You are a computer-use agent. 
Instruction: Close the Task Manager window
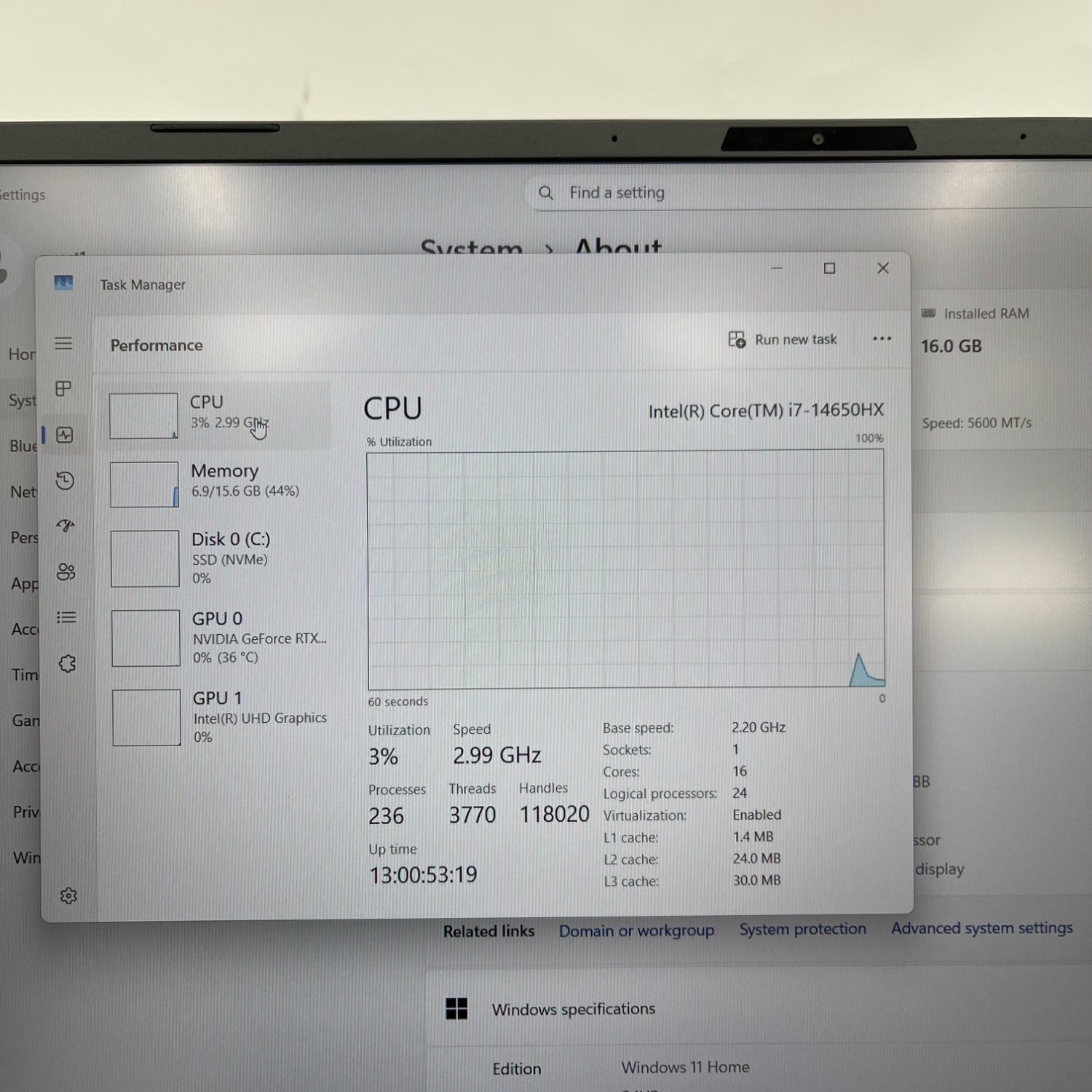[x=883, y=268]
